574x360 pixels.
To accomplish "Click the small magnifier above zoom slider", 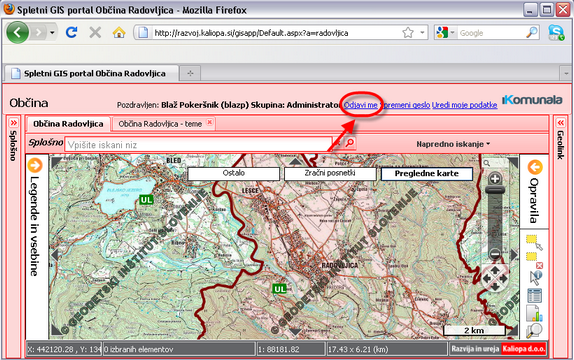I will [487, 163].
